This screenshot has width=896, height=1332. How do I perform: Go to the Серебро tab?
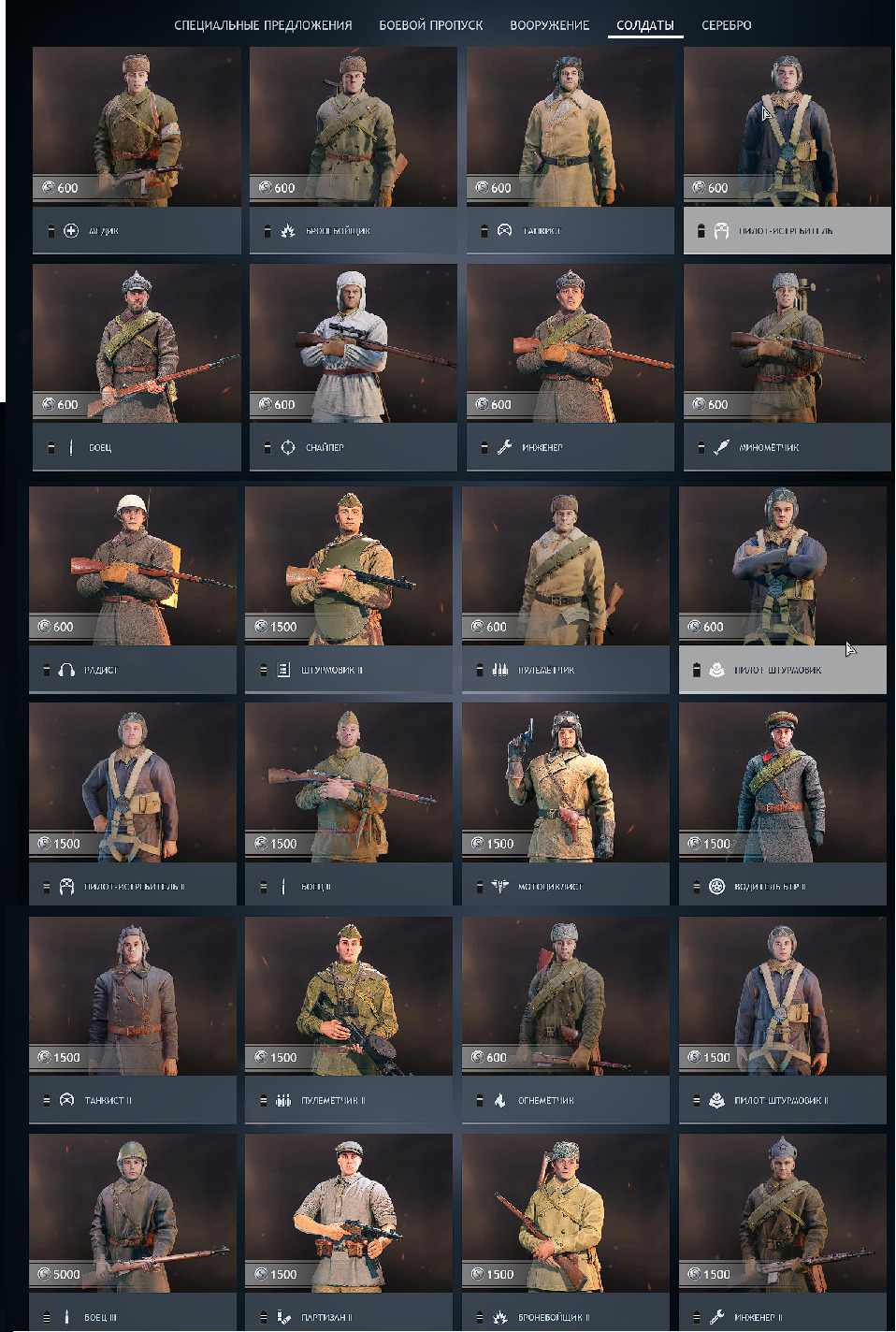[727, 25]
